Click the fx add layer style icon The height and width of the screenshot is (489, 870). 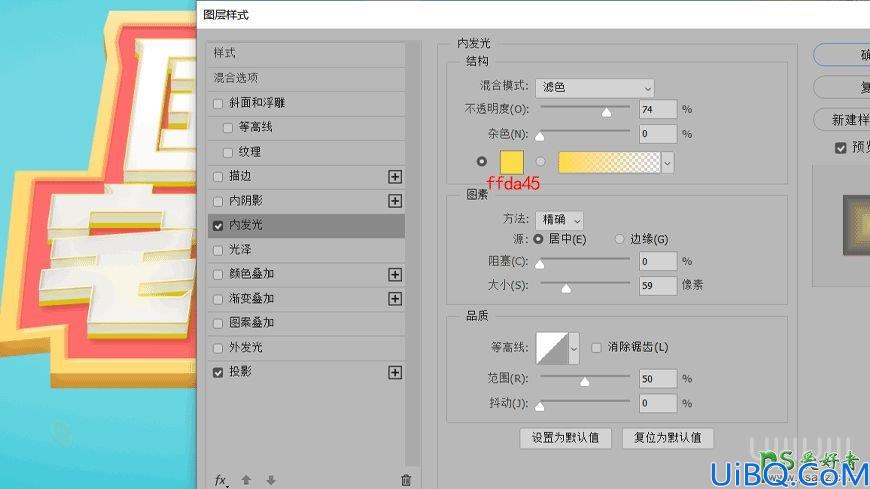tap(221, 480)
